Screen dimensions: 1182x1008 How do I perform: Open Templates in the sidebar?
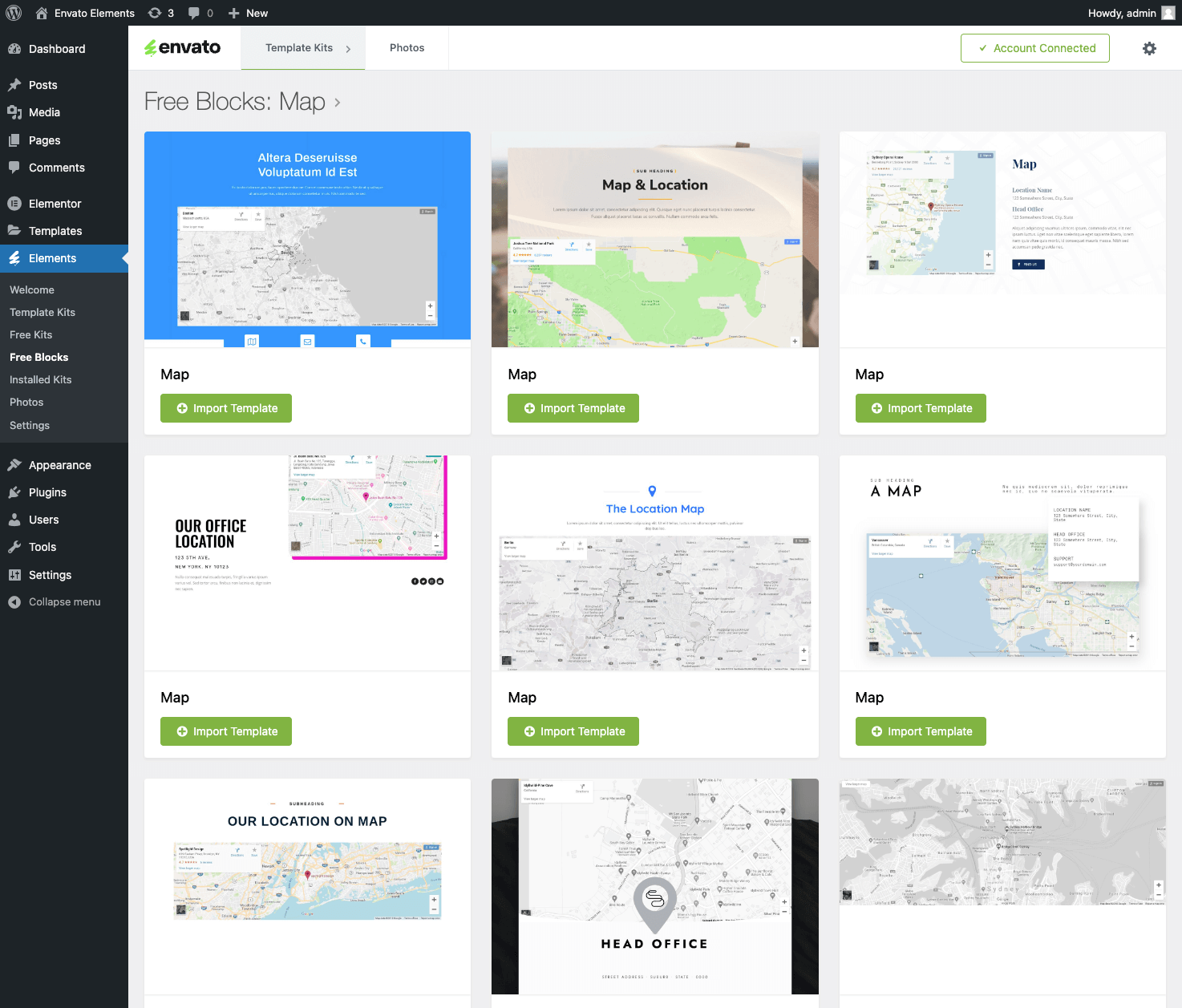click(64, 231)
